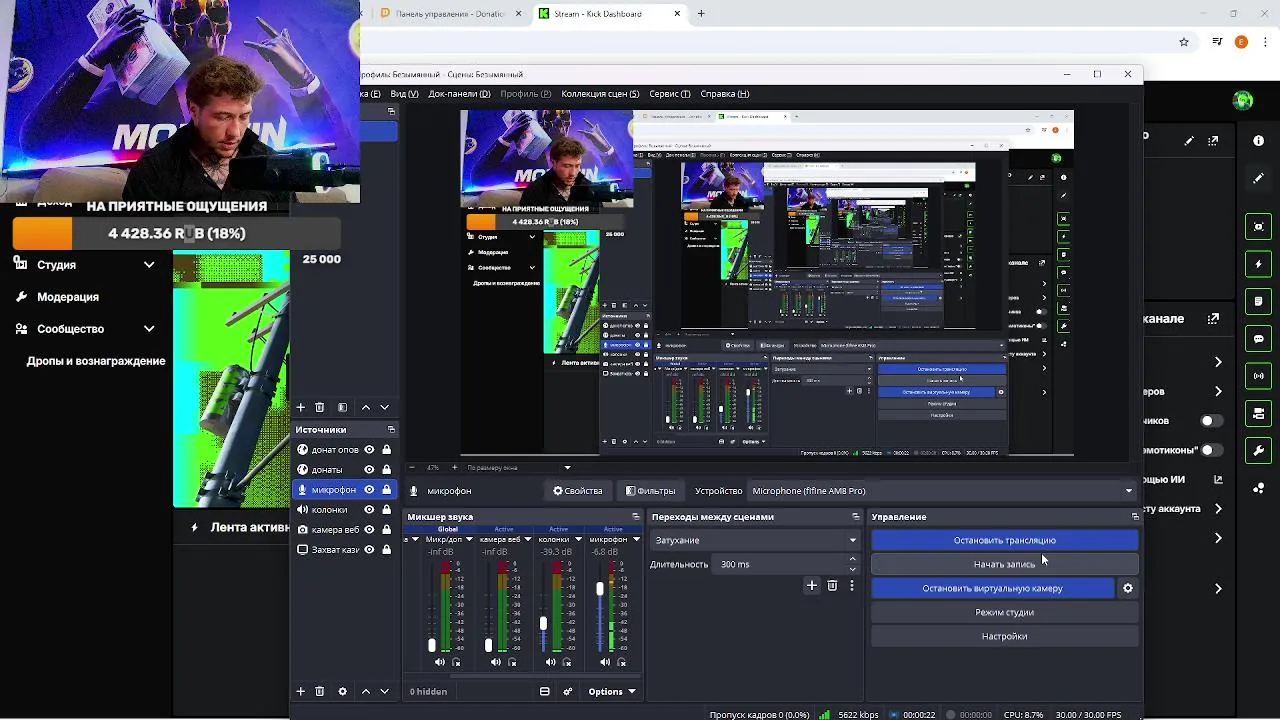The image size is (1280, 720).
Task: Pop out the Источники dock panel
Action: [391, 429]
